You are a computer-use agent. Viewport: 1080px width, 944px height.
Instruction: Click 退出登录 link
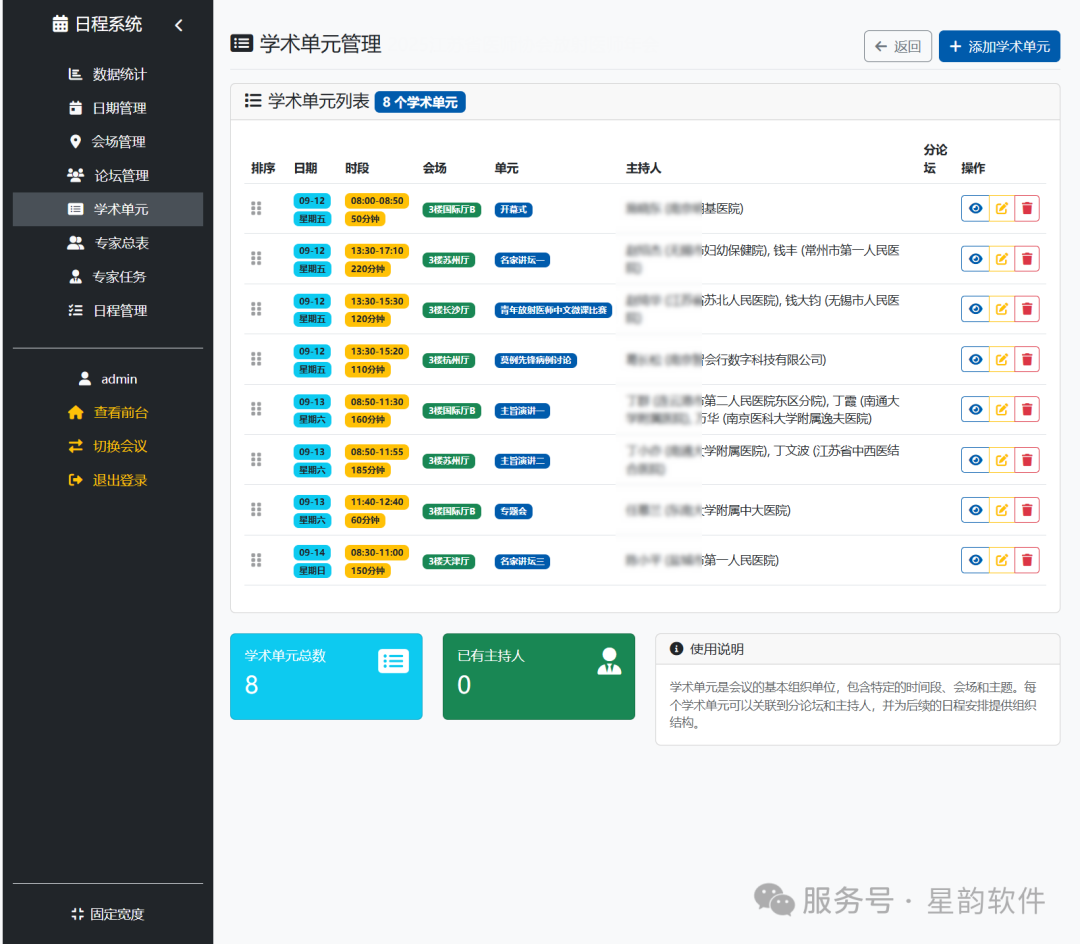[107, 480]
